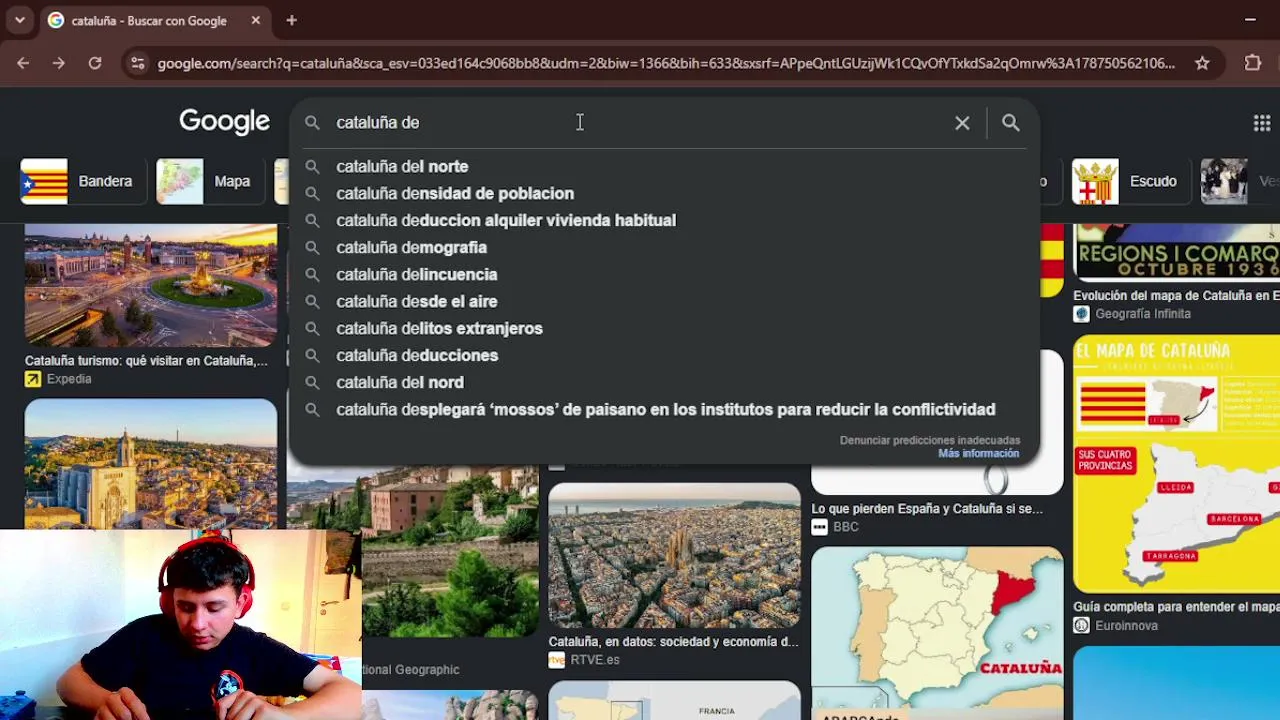The width and height of the screenshot is (1280, 720).
Task: Open the "Más información" link
Action: (979, 454)
